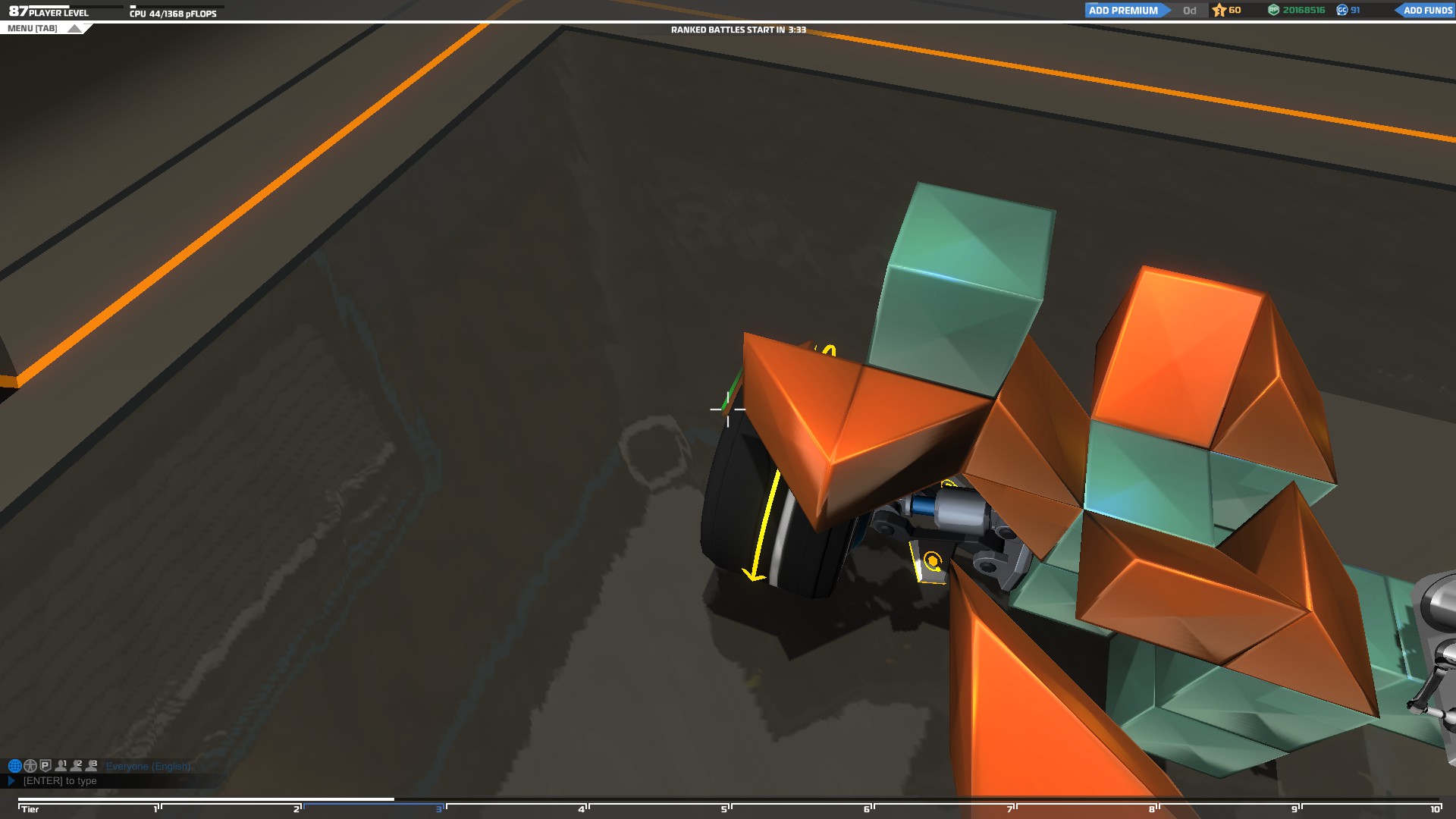
Task: Open MENU [TAB] at top left
Action: coord(33,29)
